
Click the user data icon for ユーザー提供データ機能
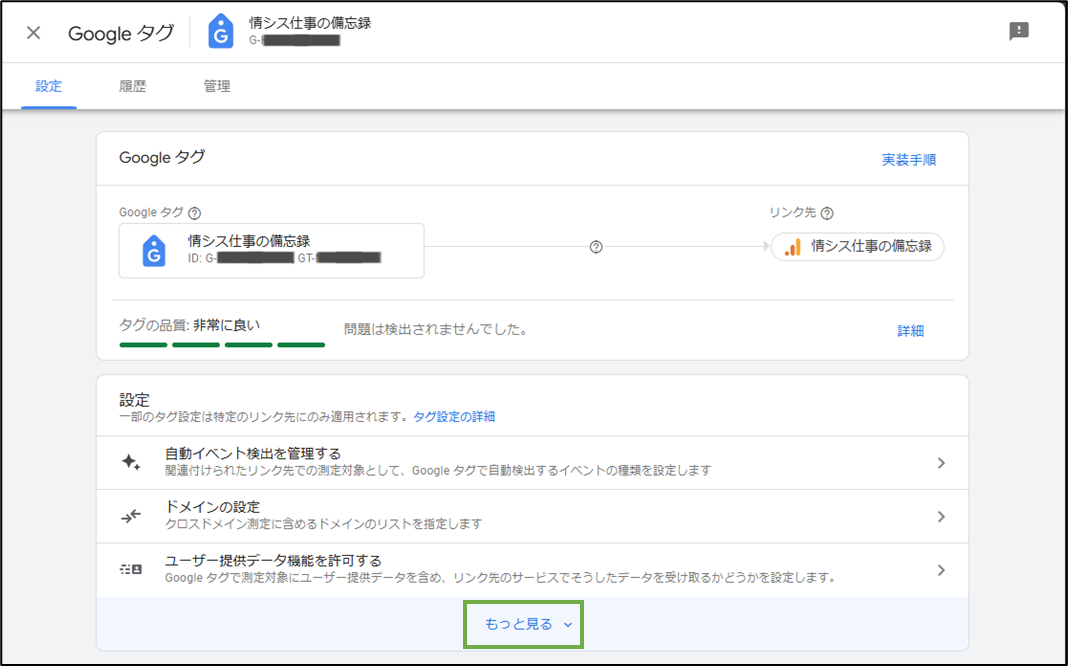131,569
